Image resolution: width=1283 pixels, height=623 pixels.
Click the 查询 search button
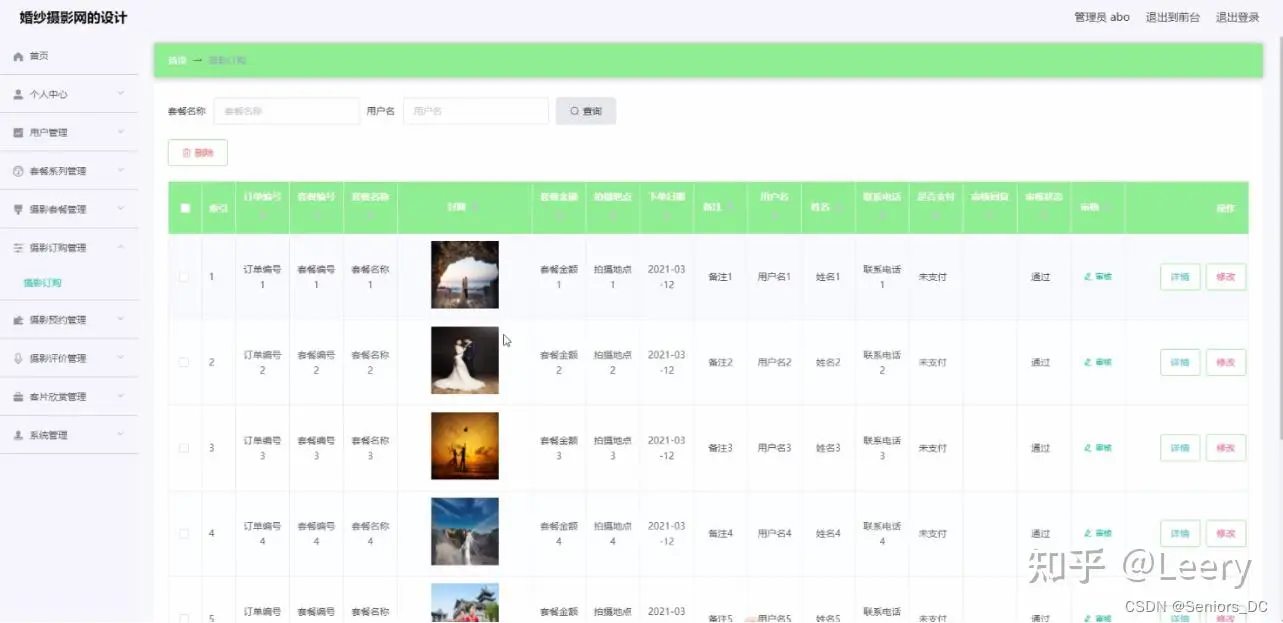(586, 111)
